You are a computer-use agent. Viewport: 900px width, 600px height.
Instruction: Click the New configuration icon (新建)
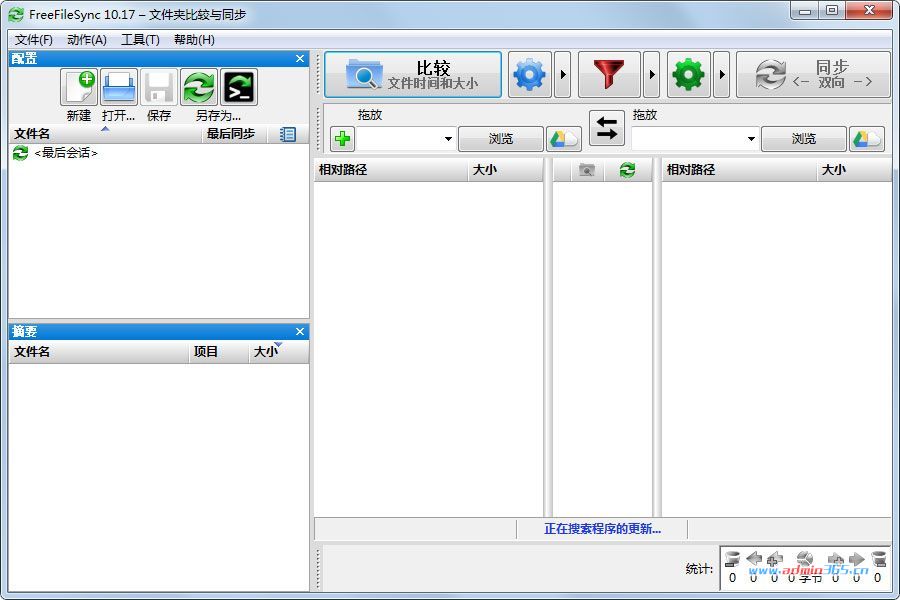click(79, 87)
